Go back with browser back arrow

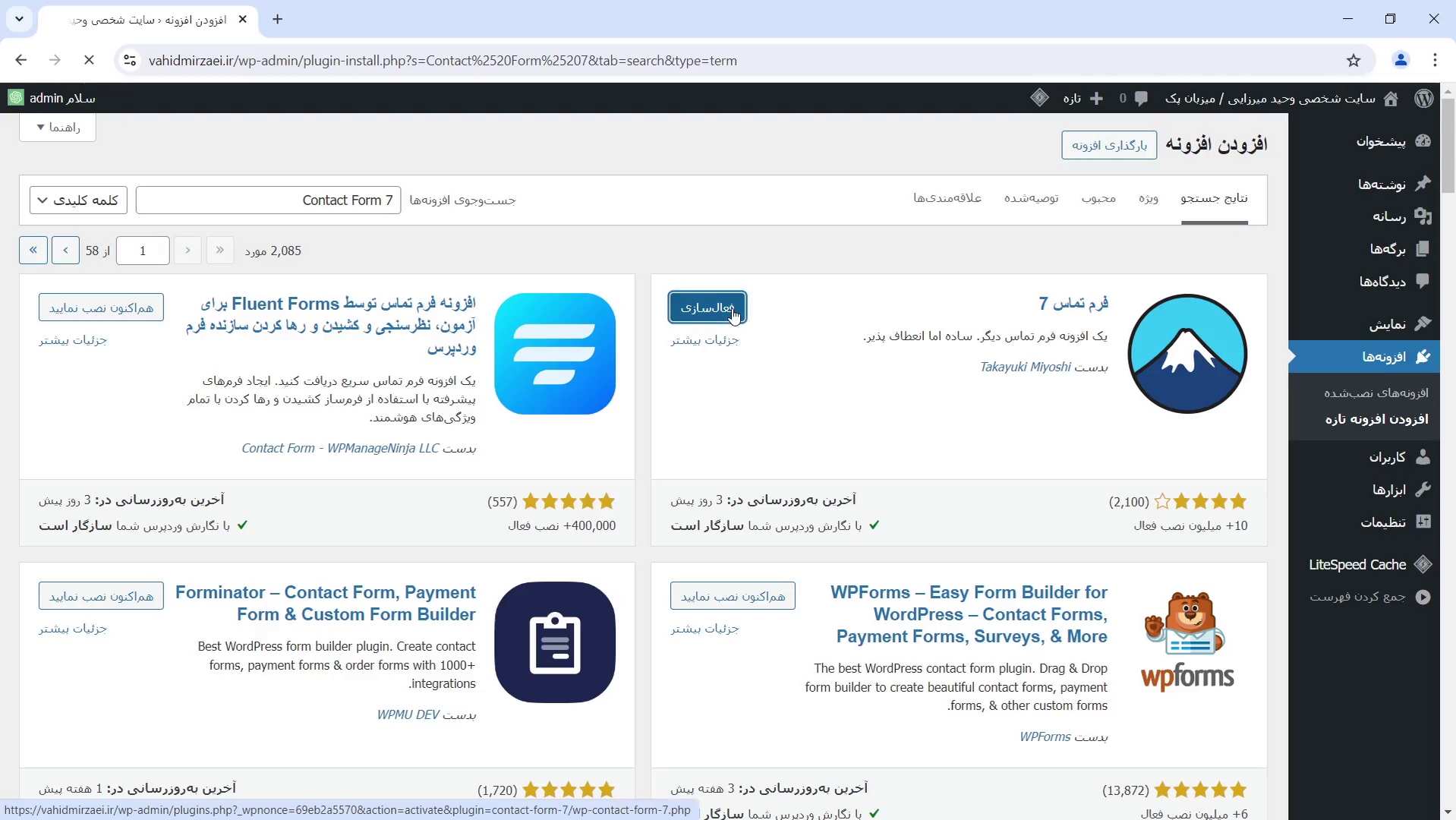(20, 60)
